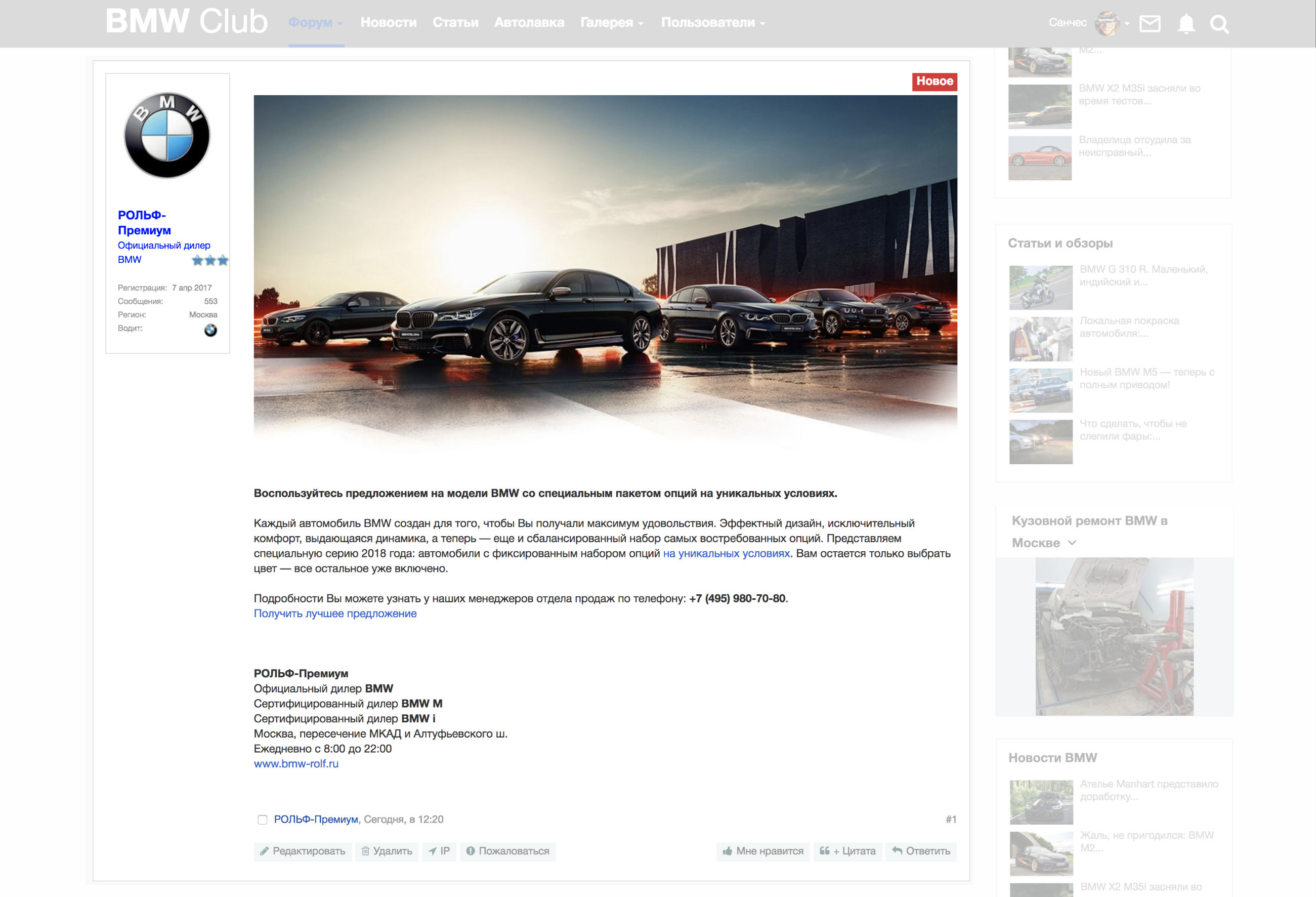Screen dimensions: 1316x897
Task: Click the phone number +7 (495) 980-70-80
Action: point(737,598)
